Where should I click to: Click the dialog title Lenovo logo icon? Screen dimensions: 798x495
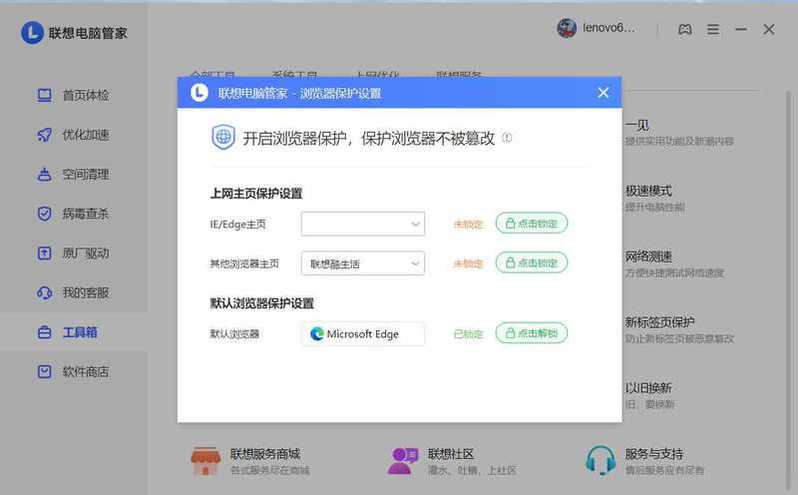(199, 93)
